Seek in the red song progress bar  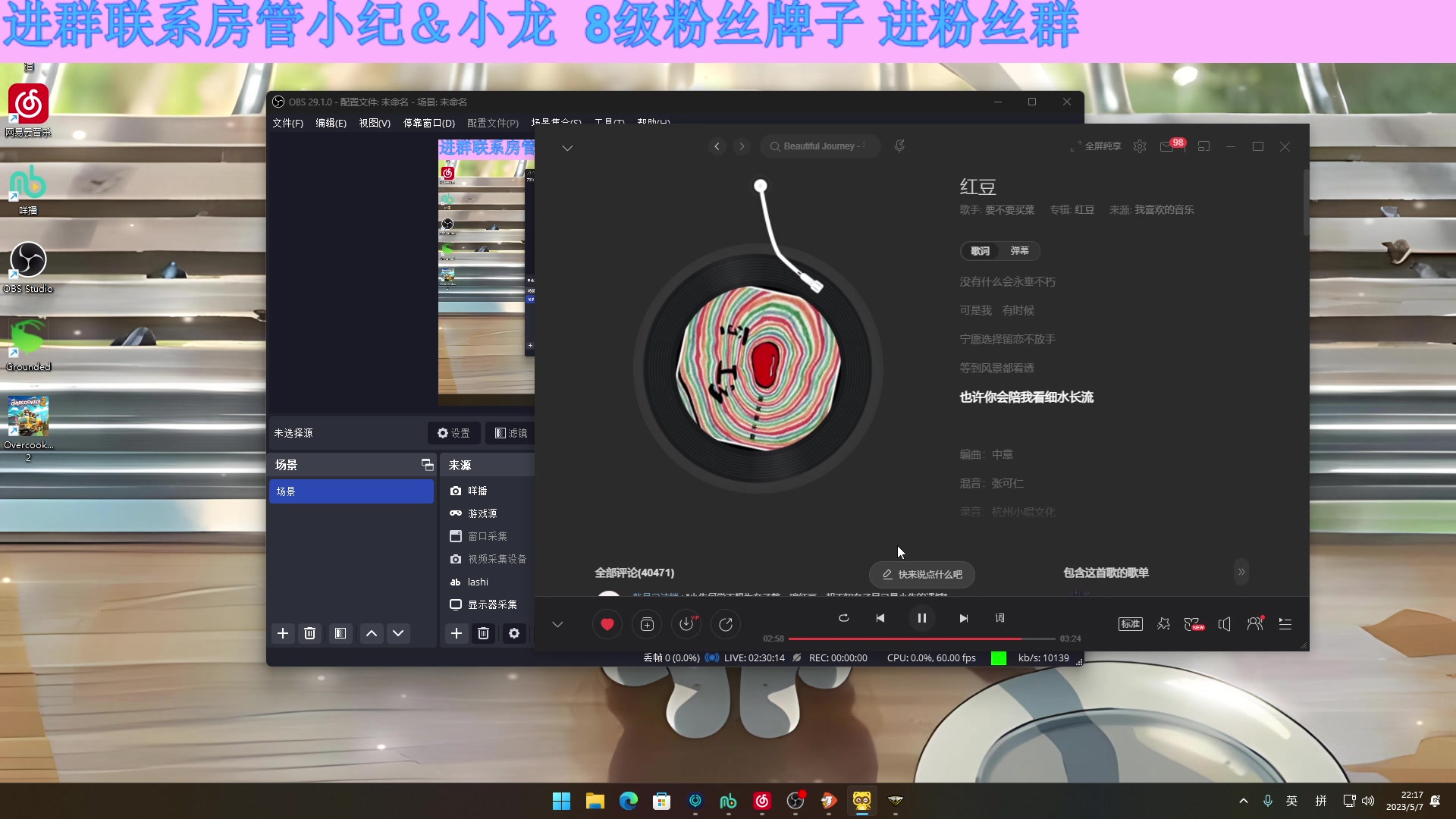click(921, 639)
